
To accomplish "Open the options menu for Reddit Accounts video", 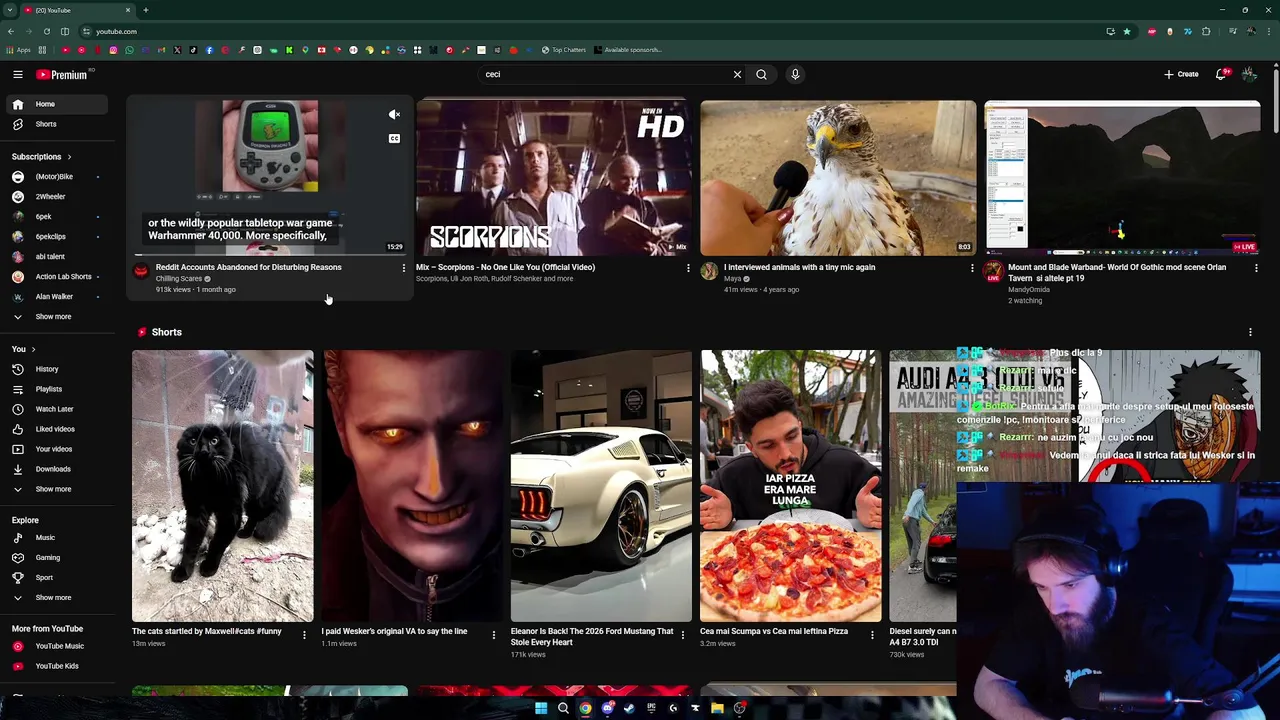I will coord(404,268).
